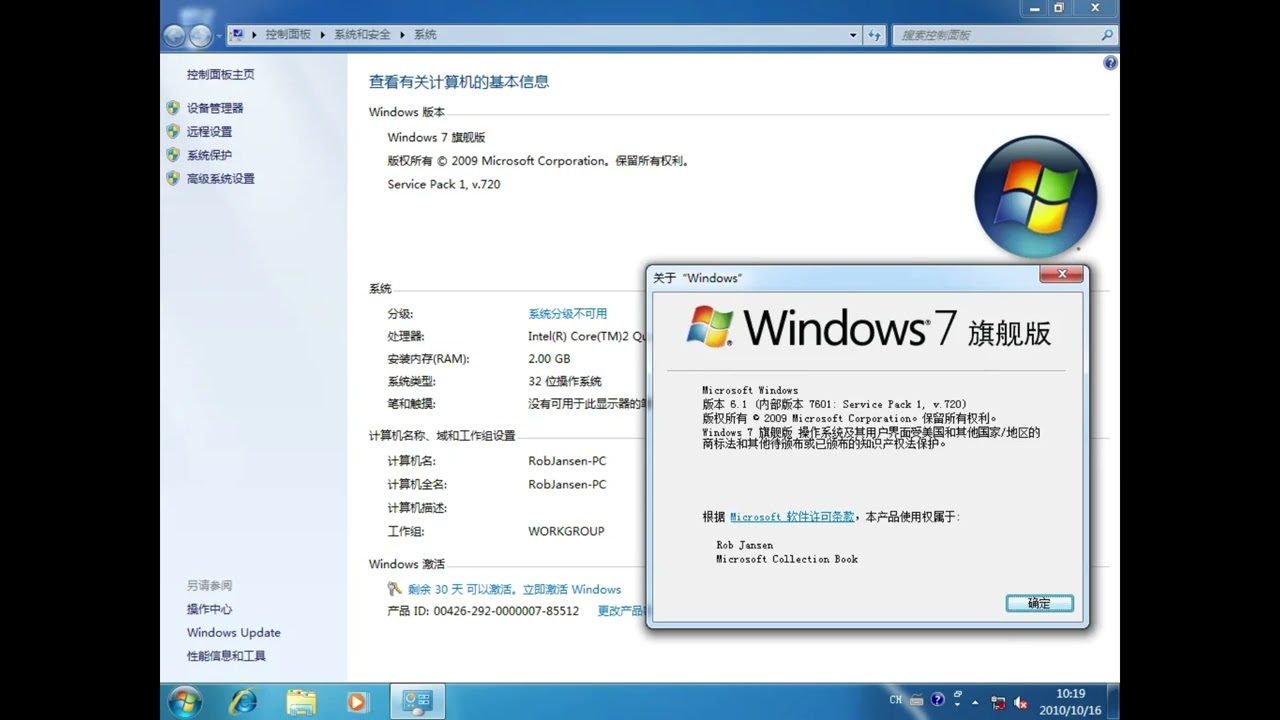Click the shield icon beside 设备管理器

click(173, 107)
